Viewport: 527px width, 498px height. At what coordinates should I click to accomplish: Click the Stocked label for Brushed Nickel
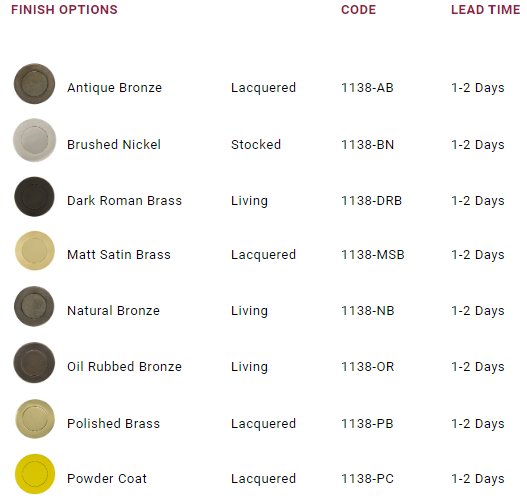tap(256, 144)
